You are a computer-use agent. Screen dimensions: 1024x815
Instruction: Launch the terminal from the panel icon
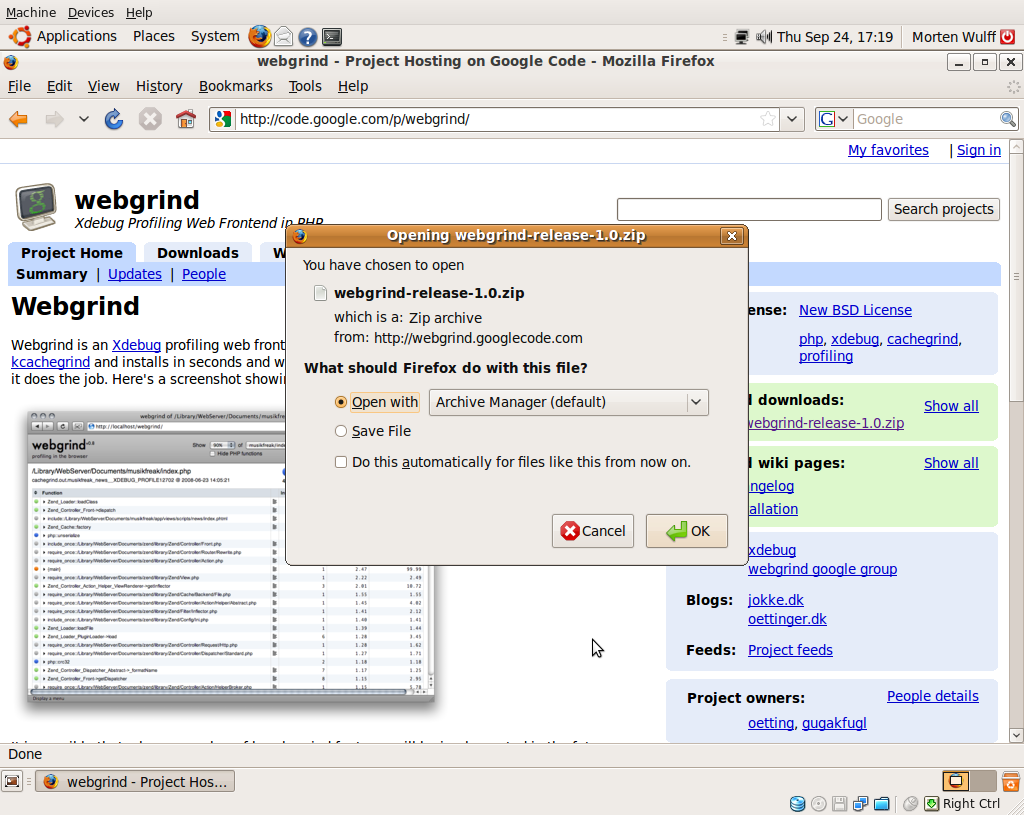tap(332, 37)
